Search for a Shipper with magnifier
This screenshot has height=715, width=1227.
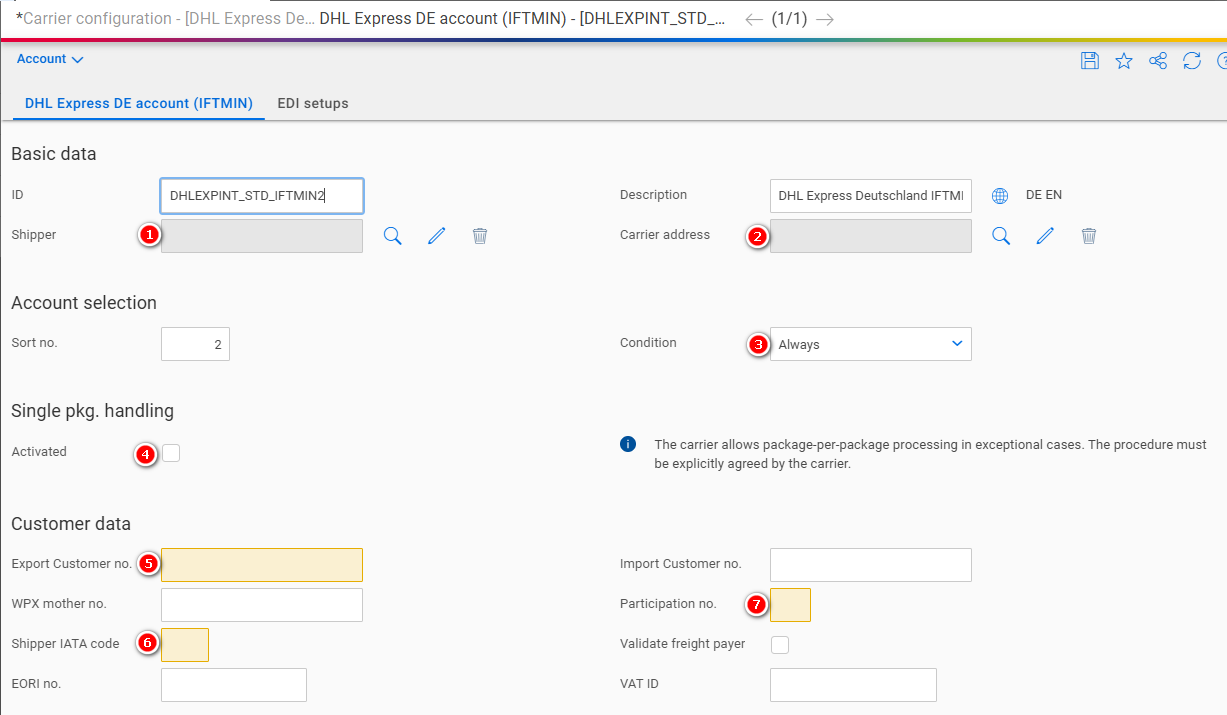[393, 236]
